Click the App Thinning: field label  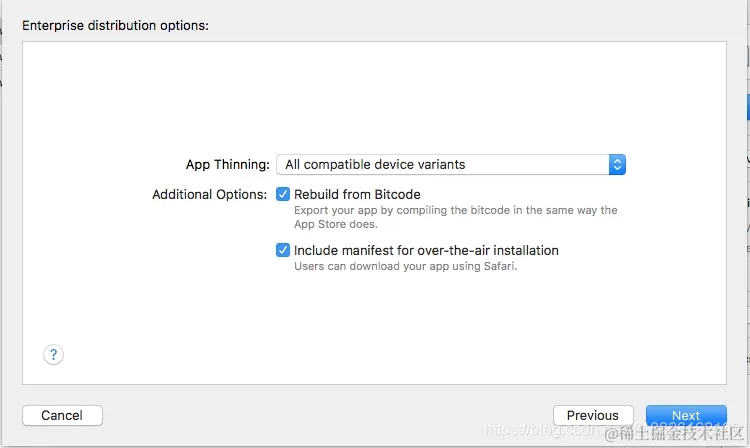(x=228, y=164)
